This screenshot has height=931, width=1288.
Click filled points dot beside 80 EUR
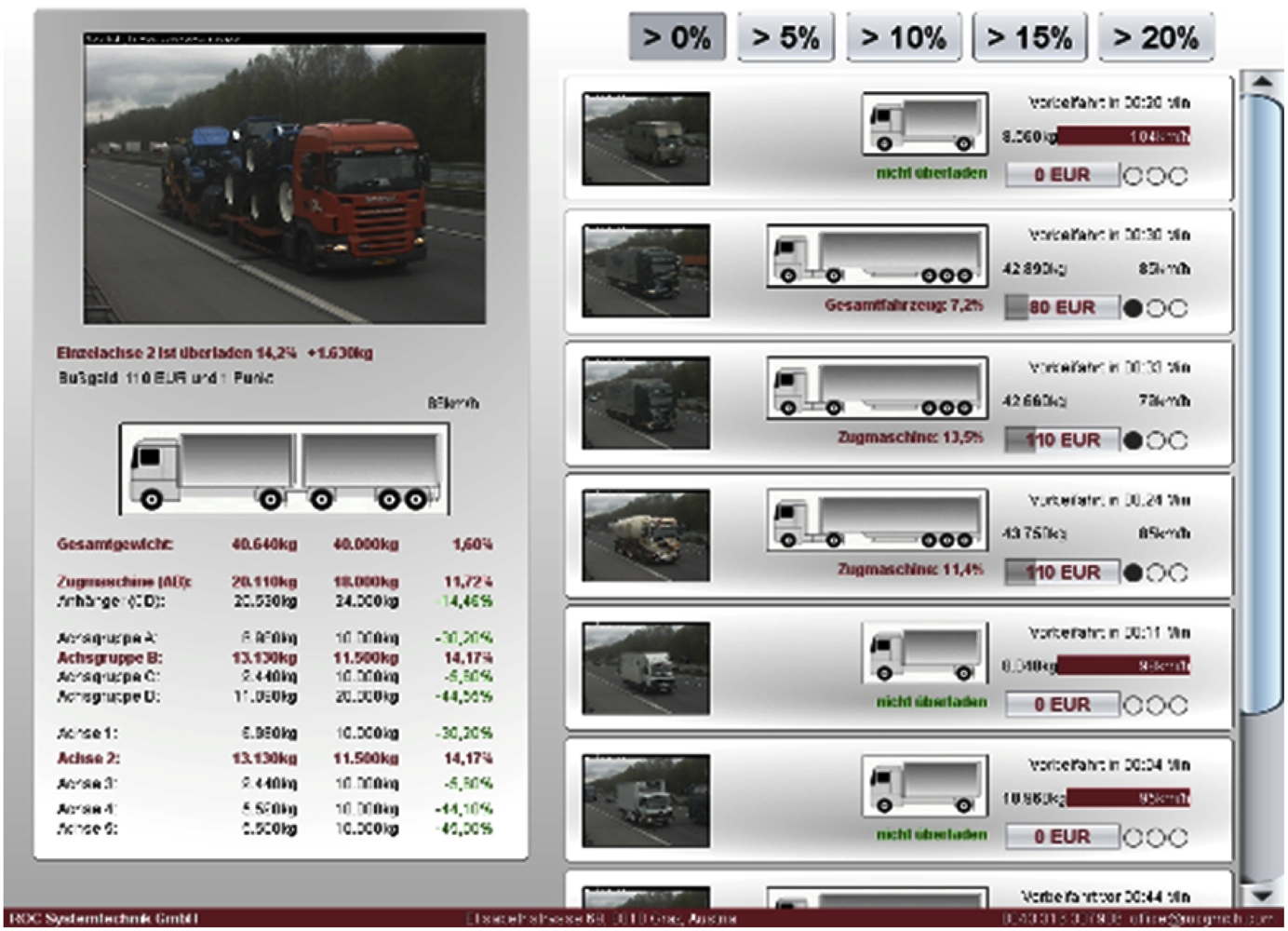[1133, 308]
